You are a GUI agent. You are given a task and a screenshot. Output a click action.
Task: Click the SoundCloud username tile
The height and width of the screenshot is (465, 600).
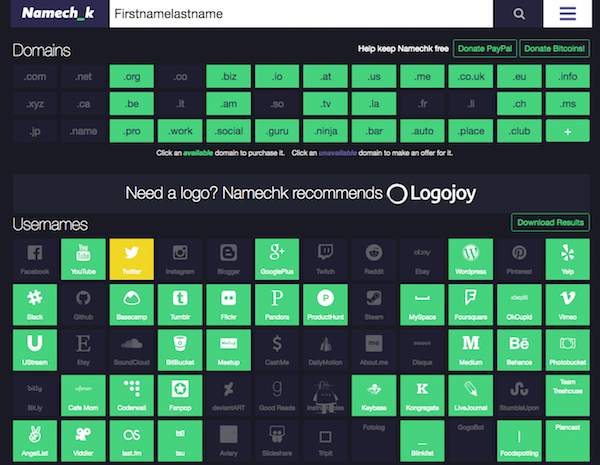point(132,350)
